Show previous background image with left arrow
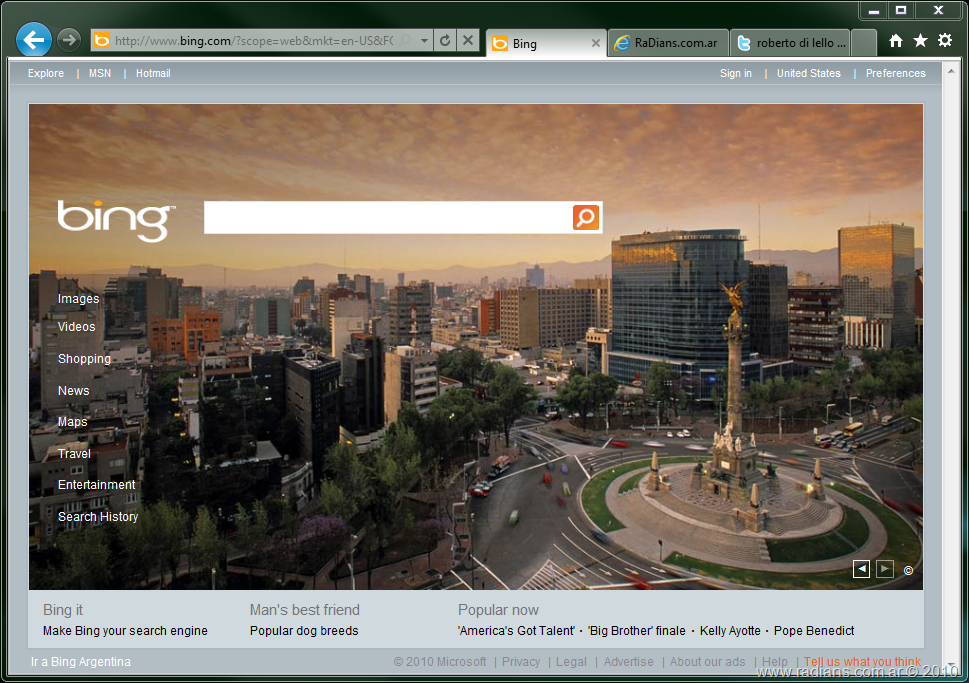The image size is (969, 683). click(861, 569)
